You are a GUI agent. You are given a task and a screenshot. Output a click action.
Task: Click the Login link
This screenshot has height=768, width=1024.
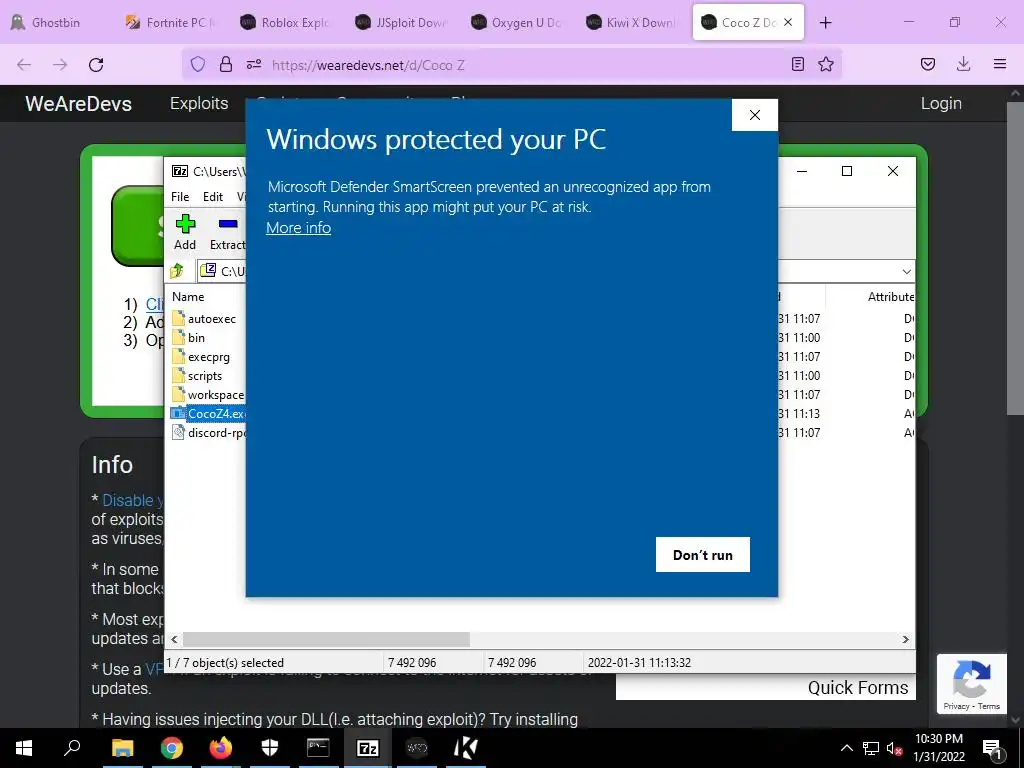click(941, 103)
